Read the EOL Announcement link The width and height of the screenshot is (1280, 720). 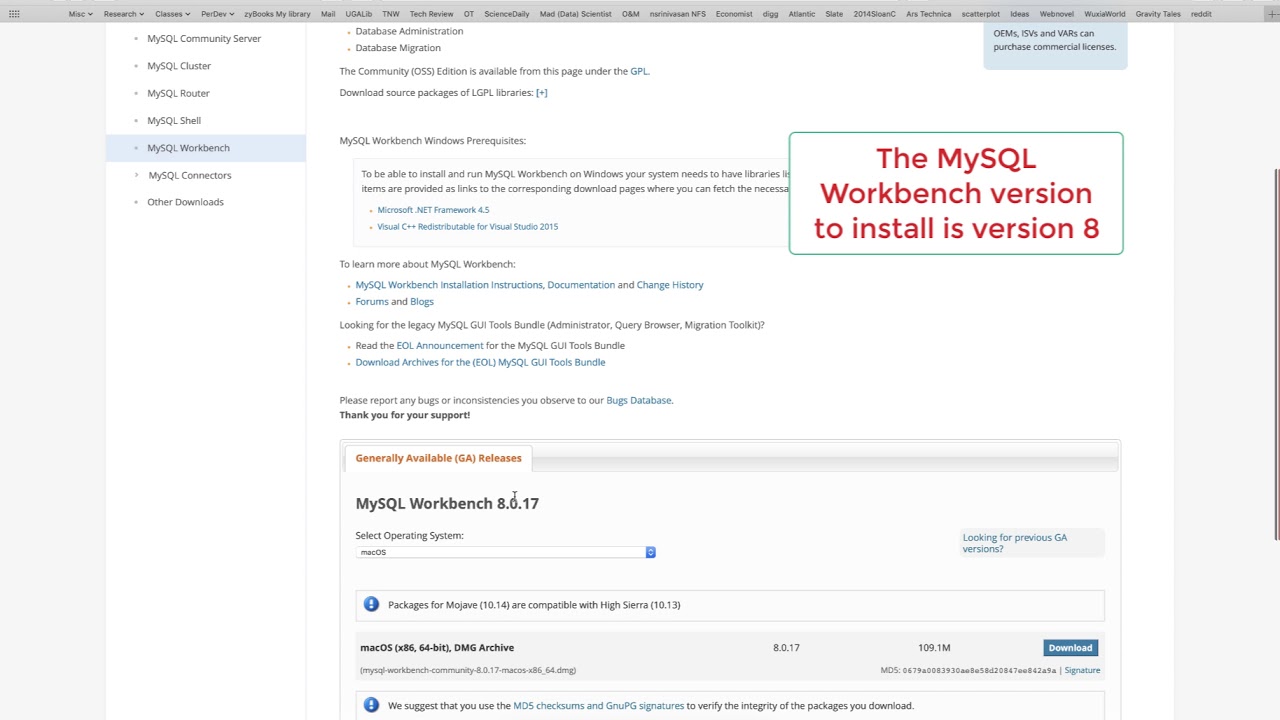point(440,346)
